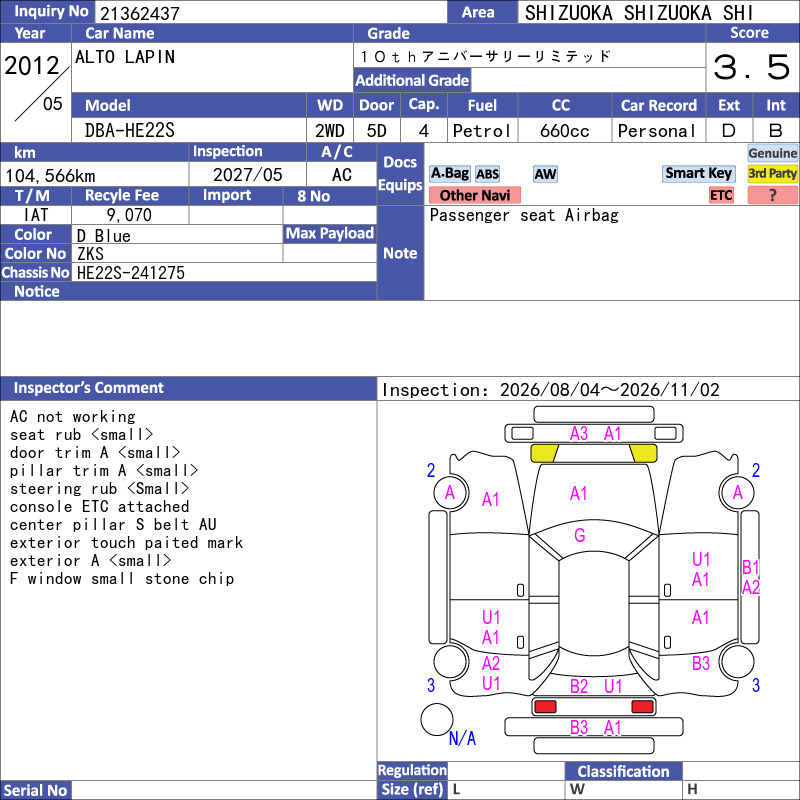The height and width of the screenshot is (800, 800).
Task: Click the Chassis No HE22S-241275 field
Action: (x=224, y=272)
